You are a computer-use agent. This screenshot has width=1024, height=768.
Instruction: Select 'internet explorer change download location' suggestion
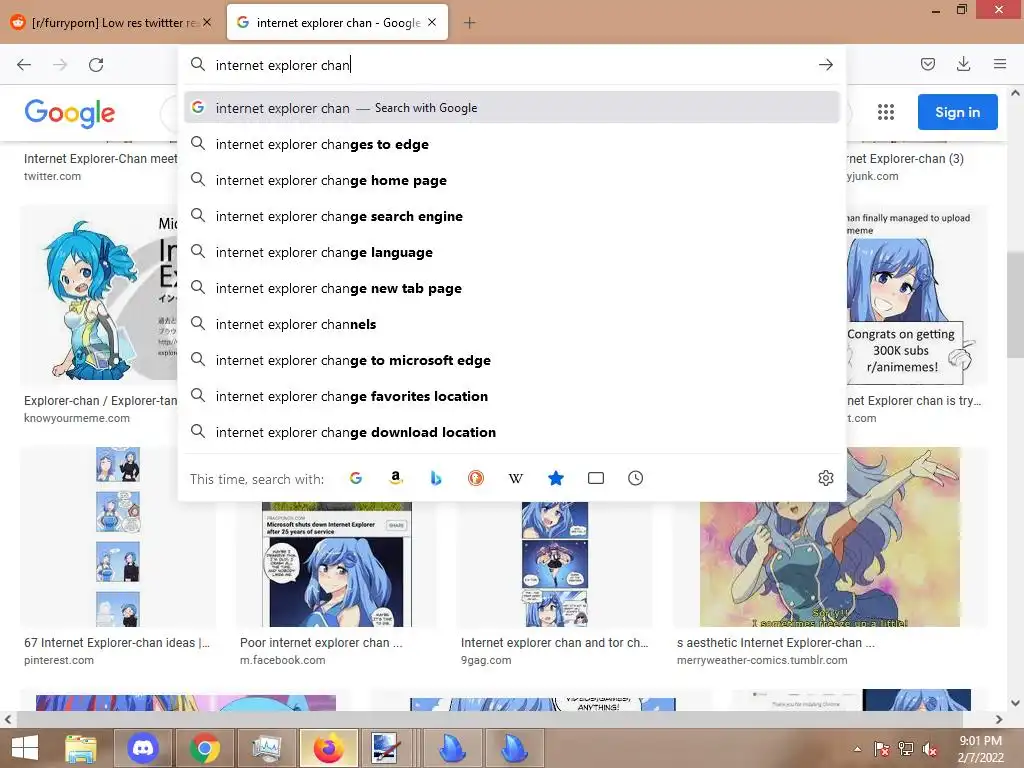click(511, 432)
